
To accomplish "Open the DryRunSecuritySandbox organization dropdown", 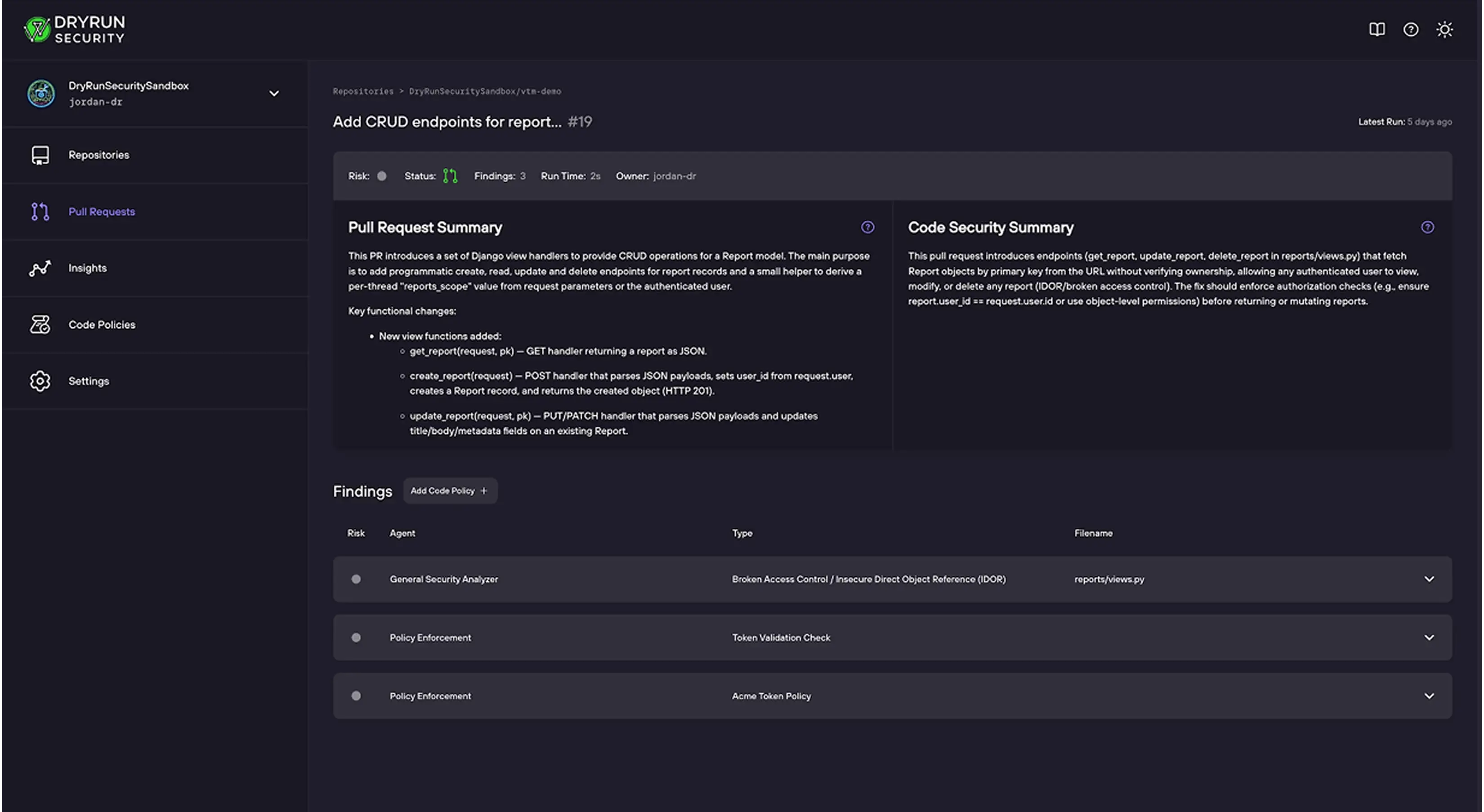I will pos(274,93).
